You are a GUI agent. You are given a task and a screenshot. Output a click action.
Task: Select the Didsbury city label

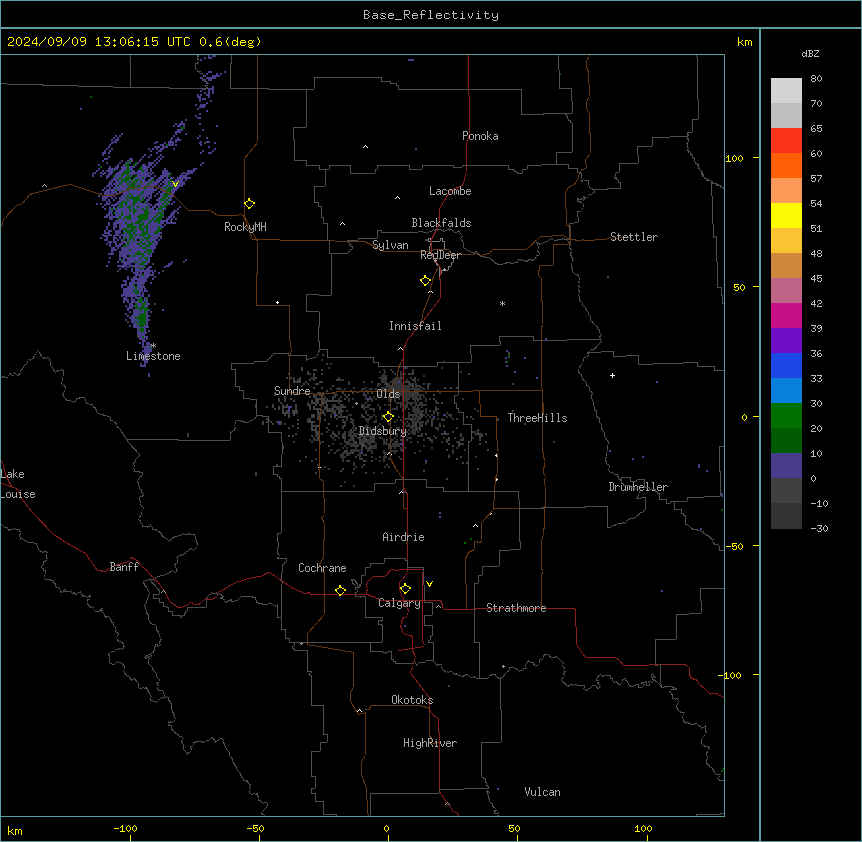coord(383,431)
